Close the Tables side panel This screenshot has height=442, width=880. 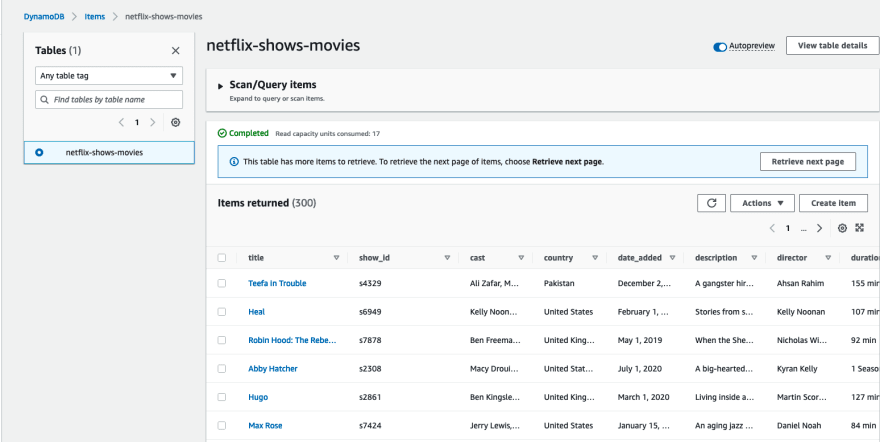click(x=176, y=50)
